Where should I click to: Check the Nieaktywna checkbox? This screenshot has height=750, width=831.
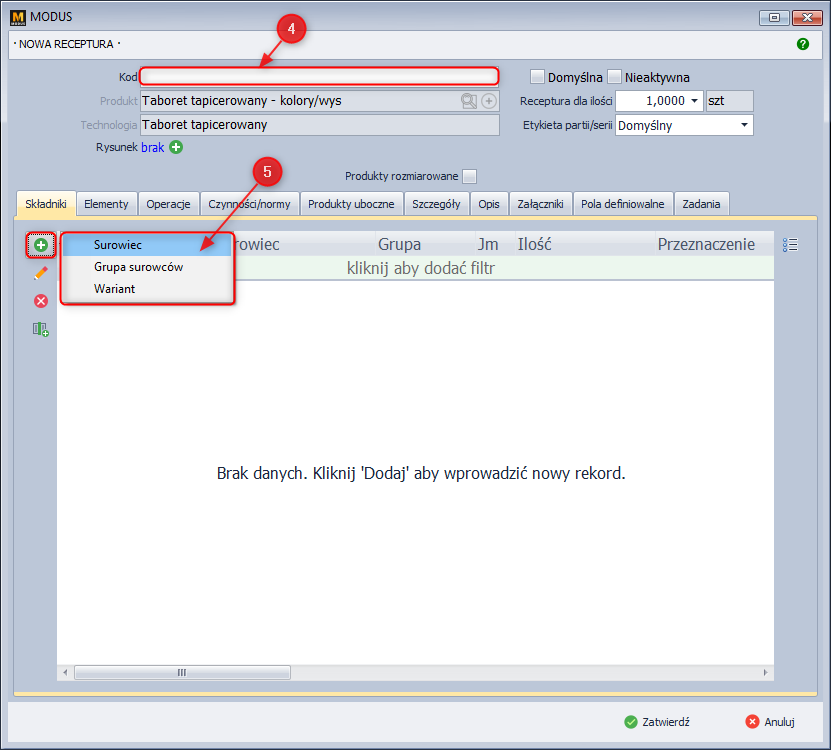pos(614,77)
